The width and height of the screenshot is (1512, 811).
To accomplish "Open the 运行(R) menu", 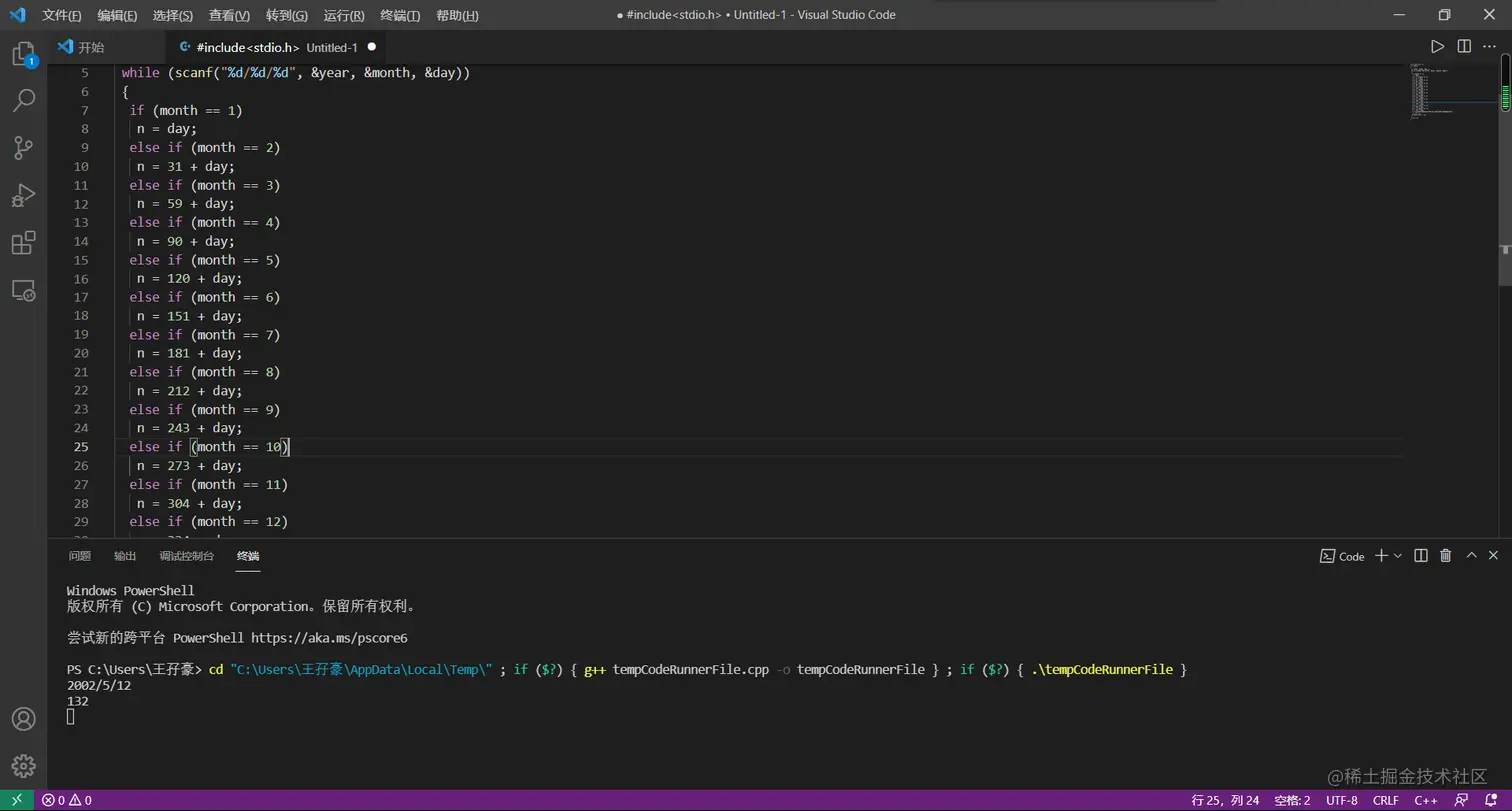I will pos(344,15).
